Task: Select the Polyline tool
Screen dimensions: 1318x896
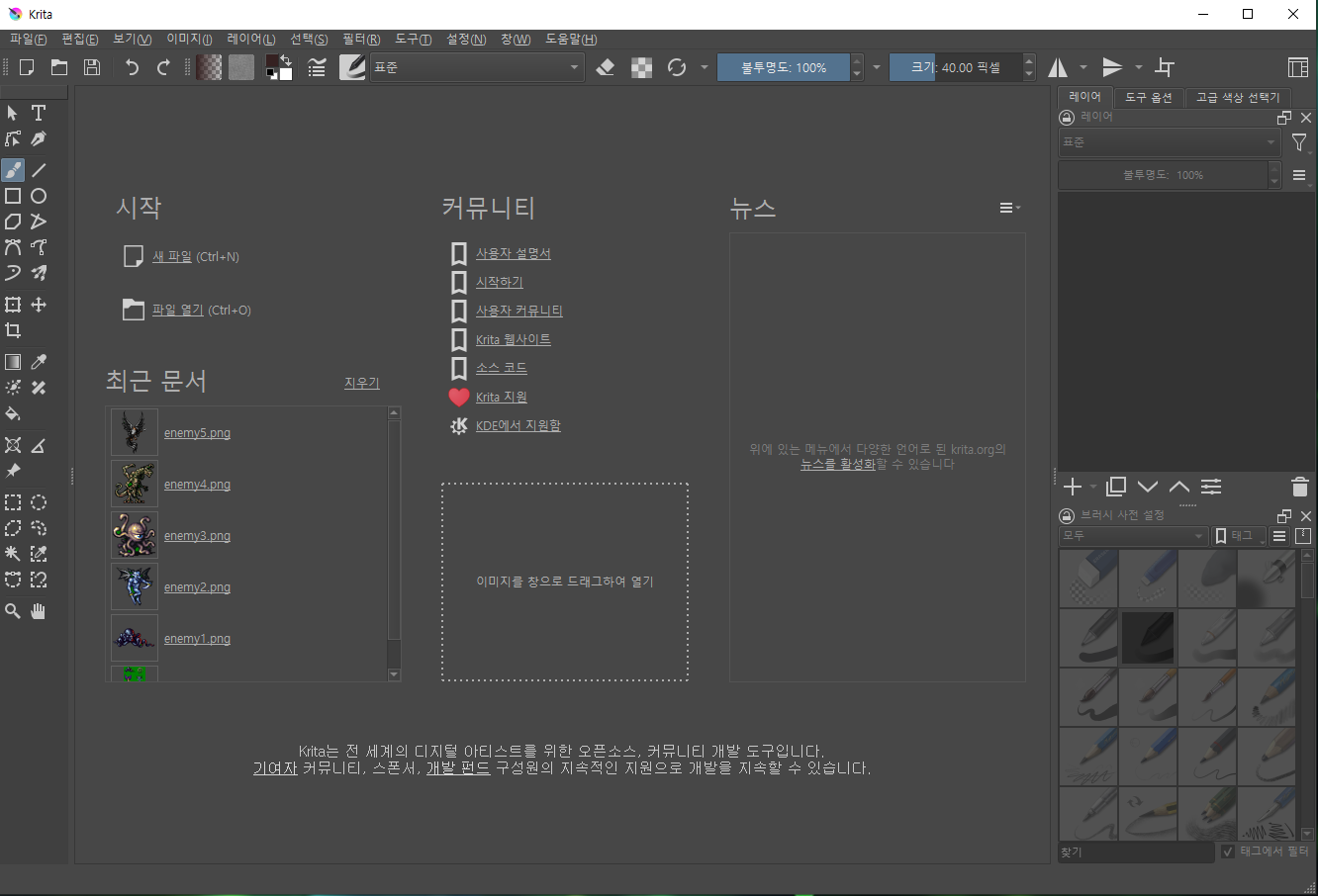Action: (39, 222)
